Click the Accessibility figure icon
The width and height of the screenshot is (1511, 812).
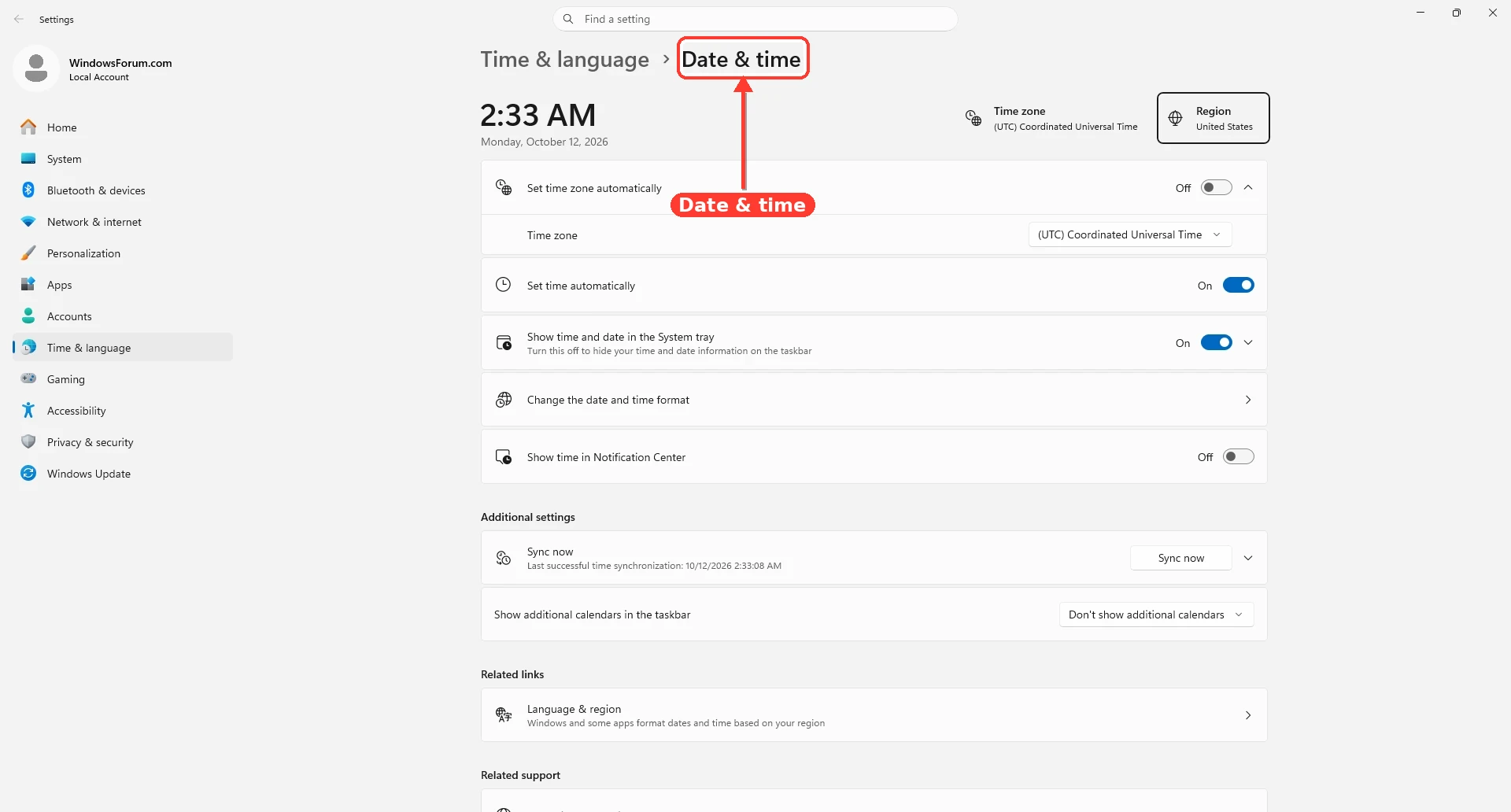point(28,410)
